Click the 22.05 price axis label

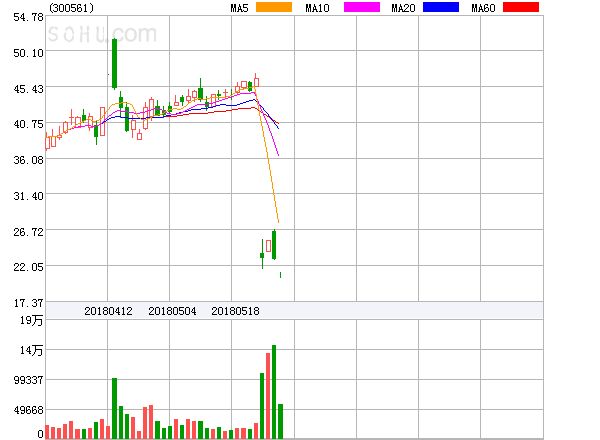point(28,267)
